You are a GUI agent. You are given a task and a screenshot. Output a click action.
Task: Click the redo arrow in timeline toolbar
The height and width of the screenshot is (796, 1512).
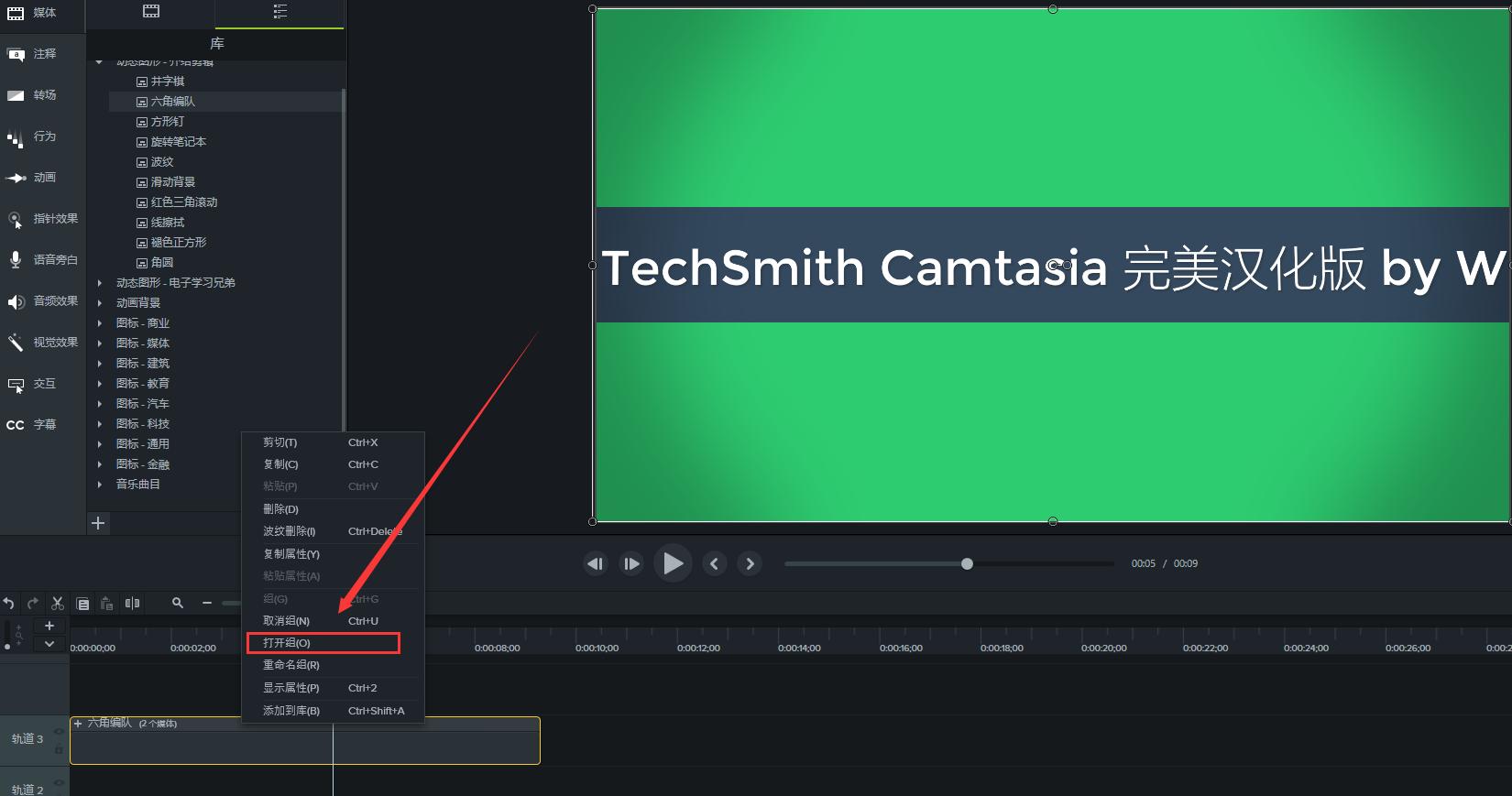point(33,603)
